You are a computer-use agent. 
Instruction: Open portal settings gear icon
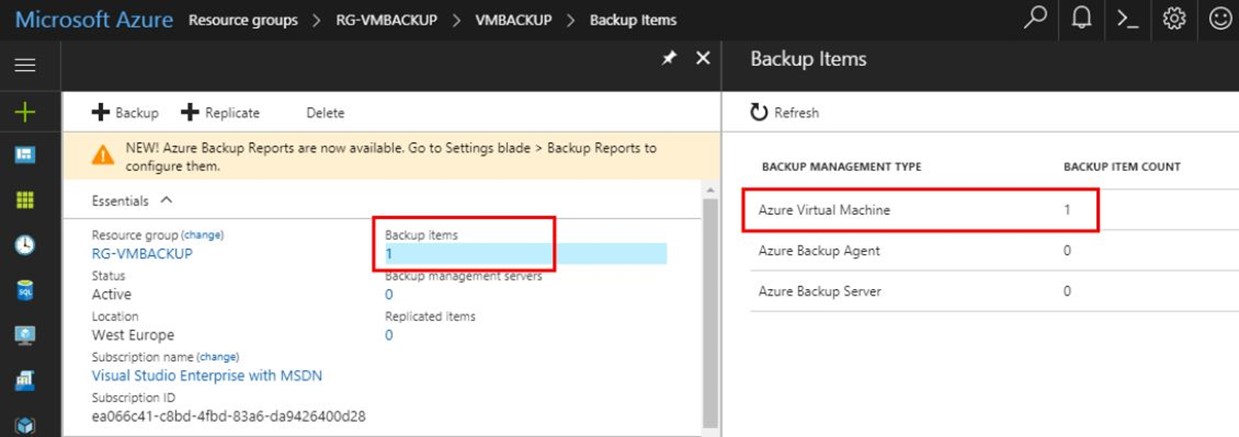(x=1174, y=18)
